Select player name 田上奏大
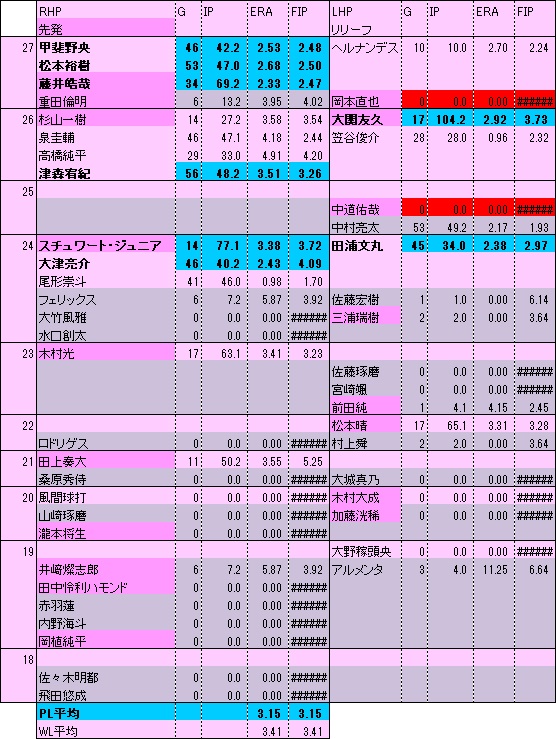The image size is (556, 739). coord(106,461)
